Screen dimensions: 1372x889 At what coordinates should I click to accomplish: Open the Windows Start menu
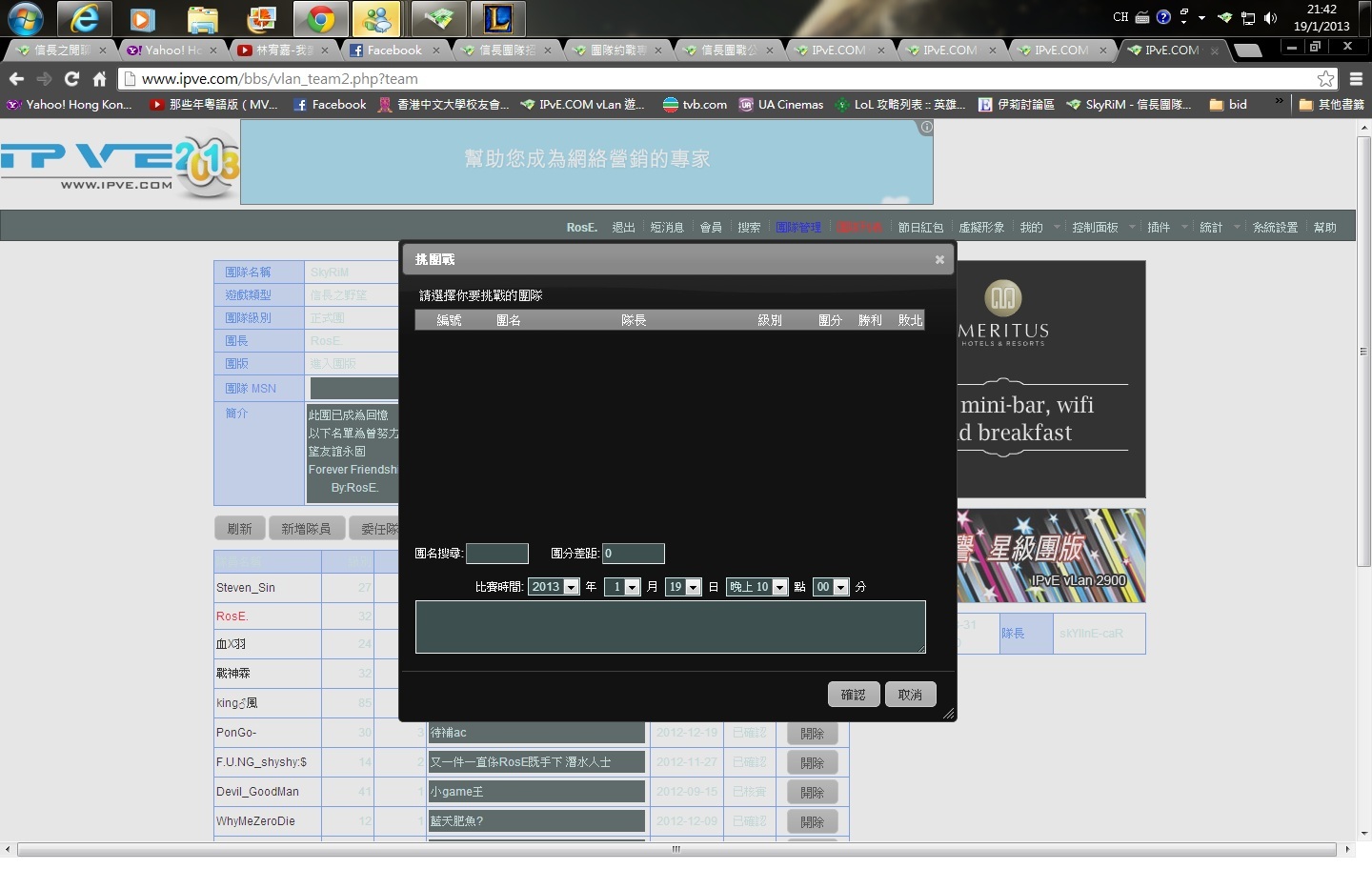coord(26,18)
